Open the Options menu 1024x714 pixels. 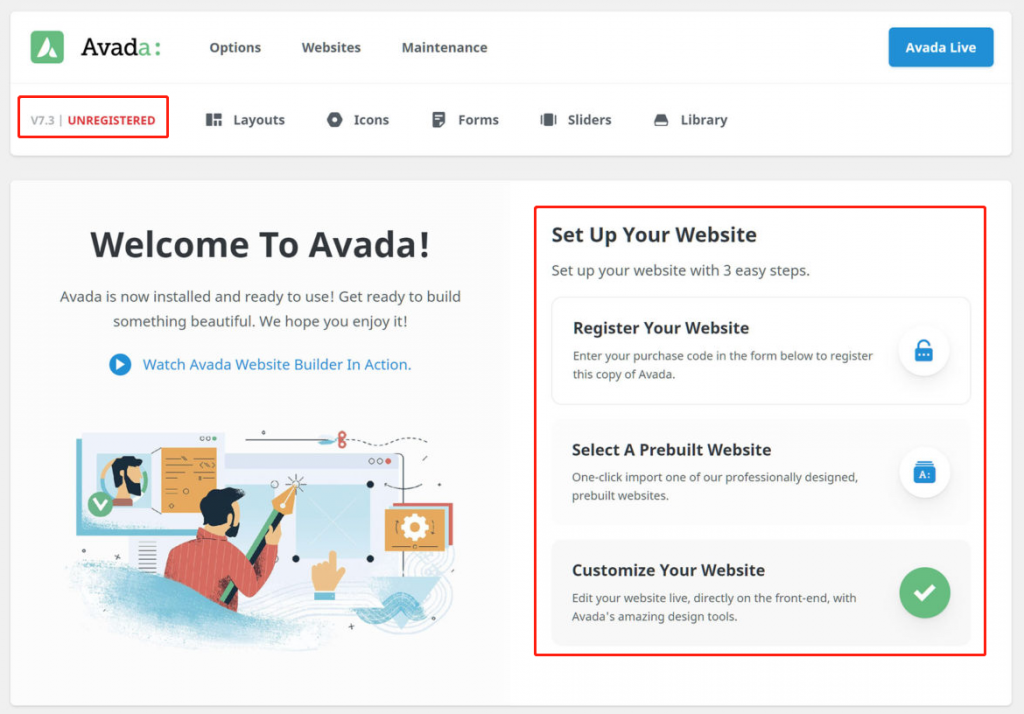click(x=235, y=47)
